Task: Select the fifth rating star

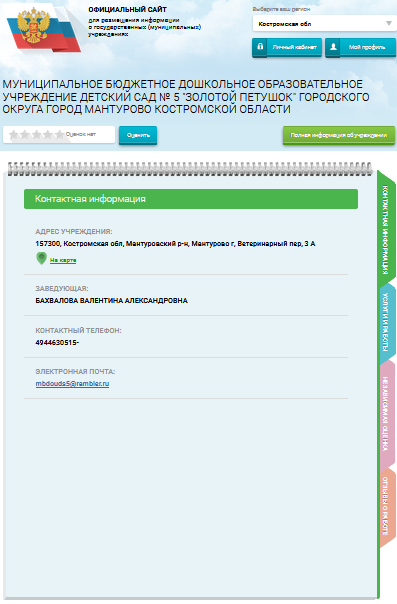Action: (x=59, y=134)
